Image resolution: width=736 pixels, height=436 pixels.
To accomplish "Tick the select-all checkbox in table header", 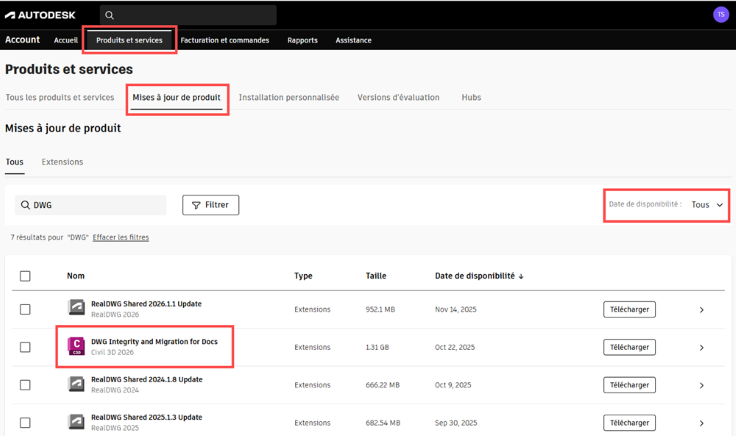I will [25, 276].
